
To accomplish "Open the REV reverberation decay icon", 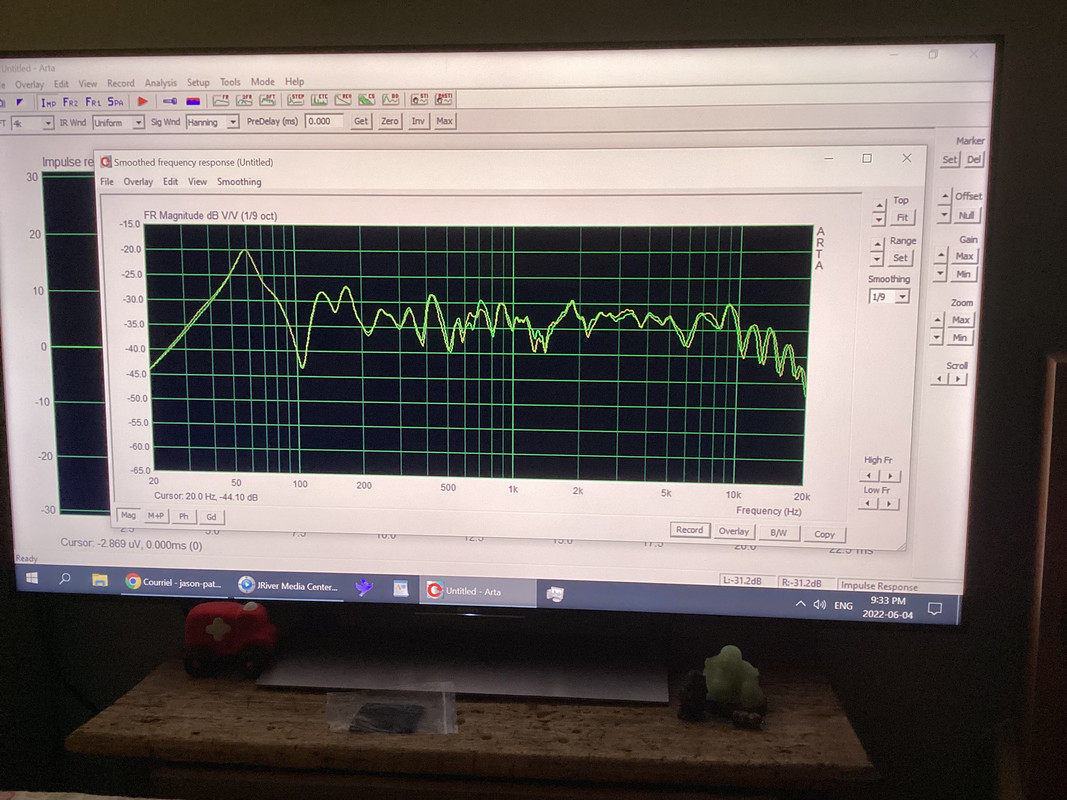I will coord(343,99).
